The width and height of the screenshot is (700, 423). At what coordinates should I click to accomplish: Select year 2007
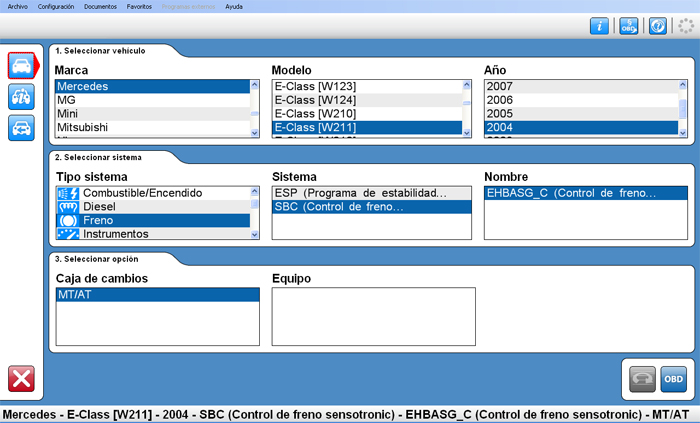click(581, 86)
